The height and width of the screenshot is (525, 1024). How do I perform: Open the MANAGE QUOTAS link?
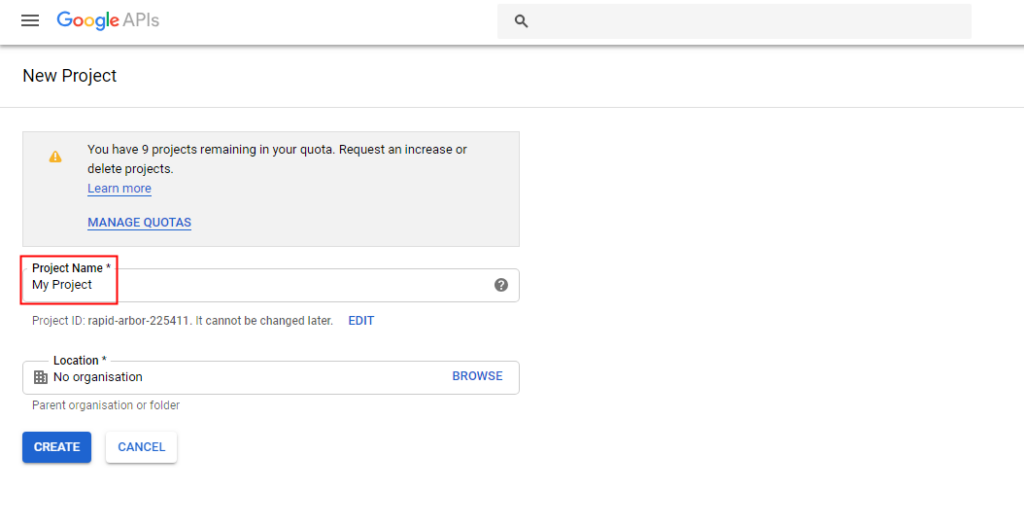coord(139,222)
